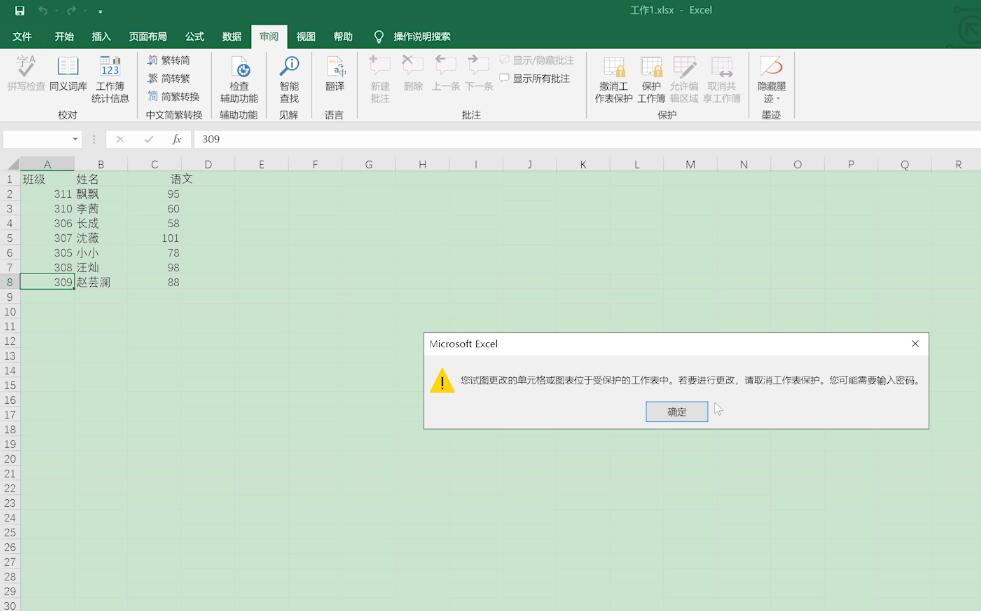Viewport: 981px width, 611px height.
Task: Click the Undo arrow in the quick access toolbar
Action: [x=43, y=11]
